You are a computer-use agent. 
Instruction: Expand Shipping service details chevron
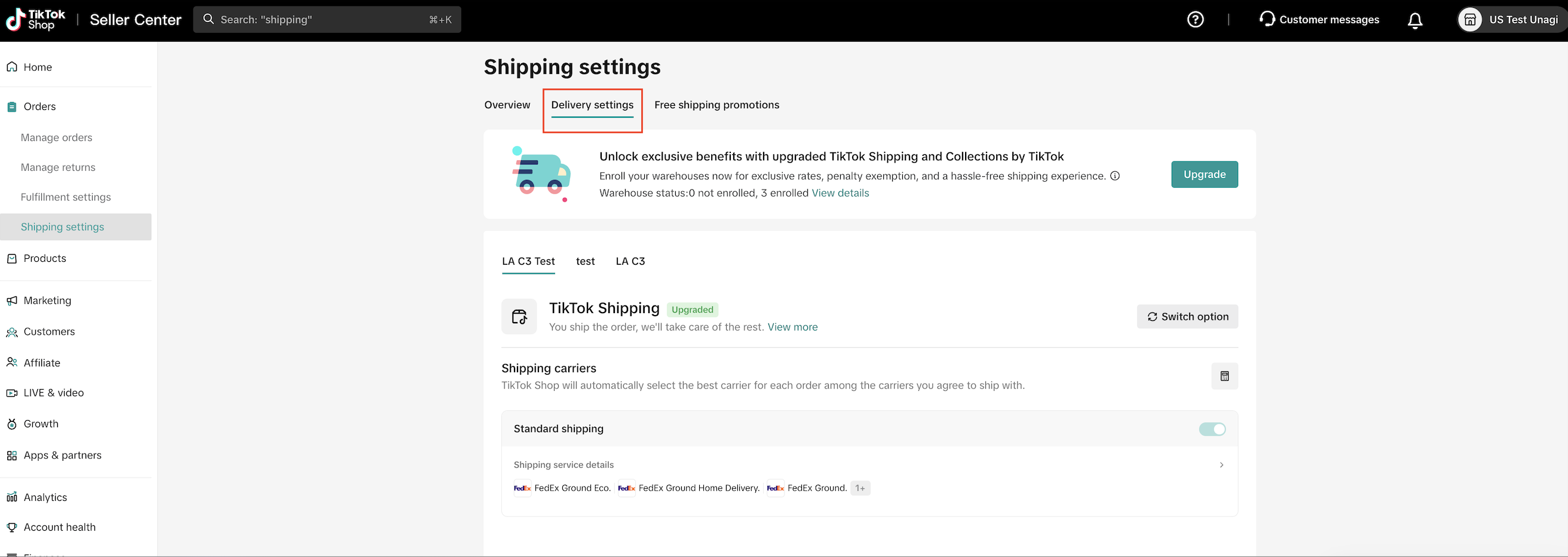(1221, 465)
